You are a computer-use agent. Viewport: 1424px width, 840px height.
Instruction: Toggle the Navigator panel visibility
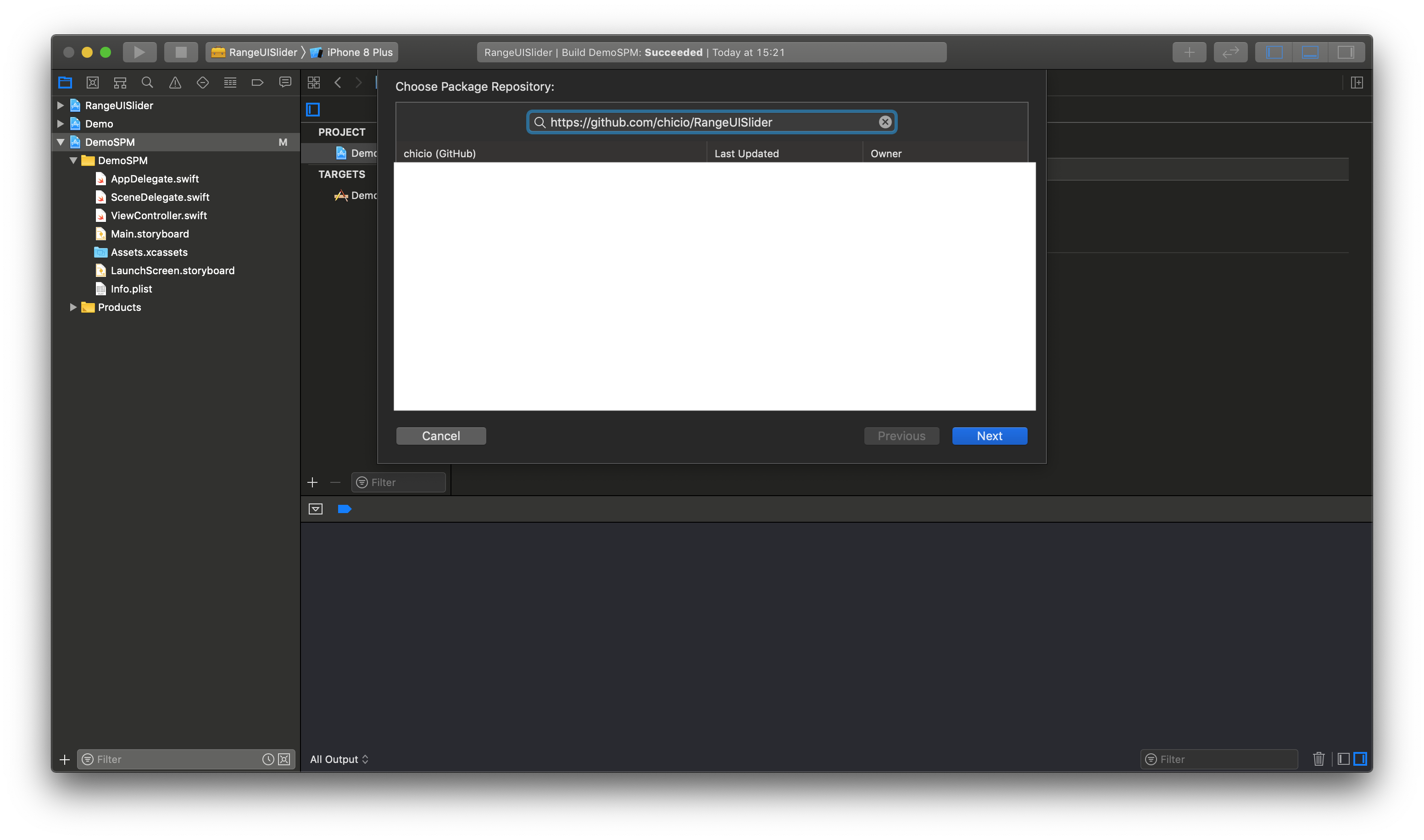click(1274, 52)
